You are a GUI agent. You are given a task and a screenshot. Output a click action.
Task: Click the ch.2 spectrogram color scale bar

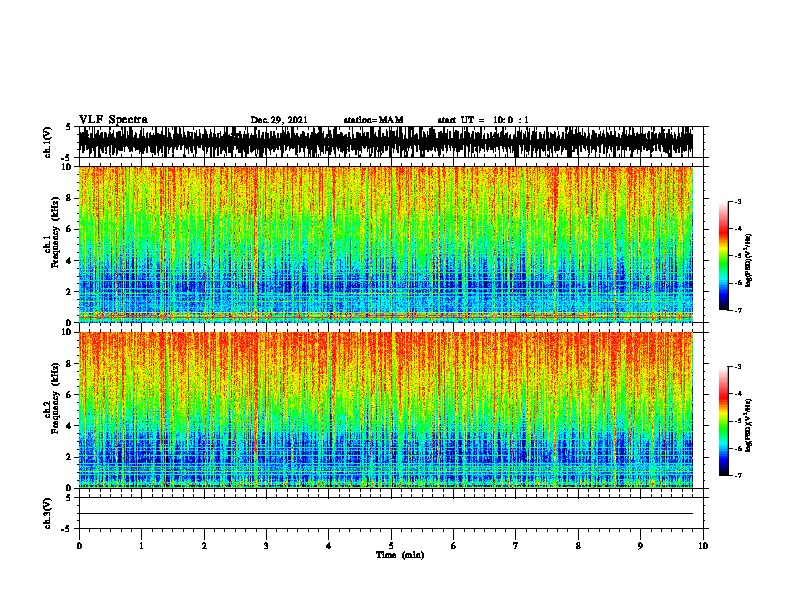point(724,421)
